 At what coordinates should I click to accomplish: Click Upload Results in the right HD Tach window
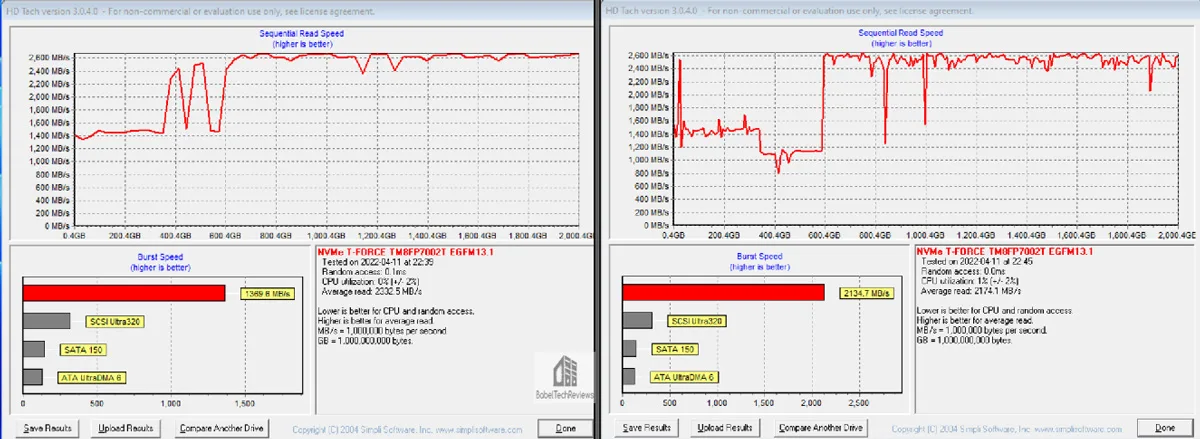click(x=725, y=428)
